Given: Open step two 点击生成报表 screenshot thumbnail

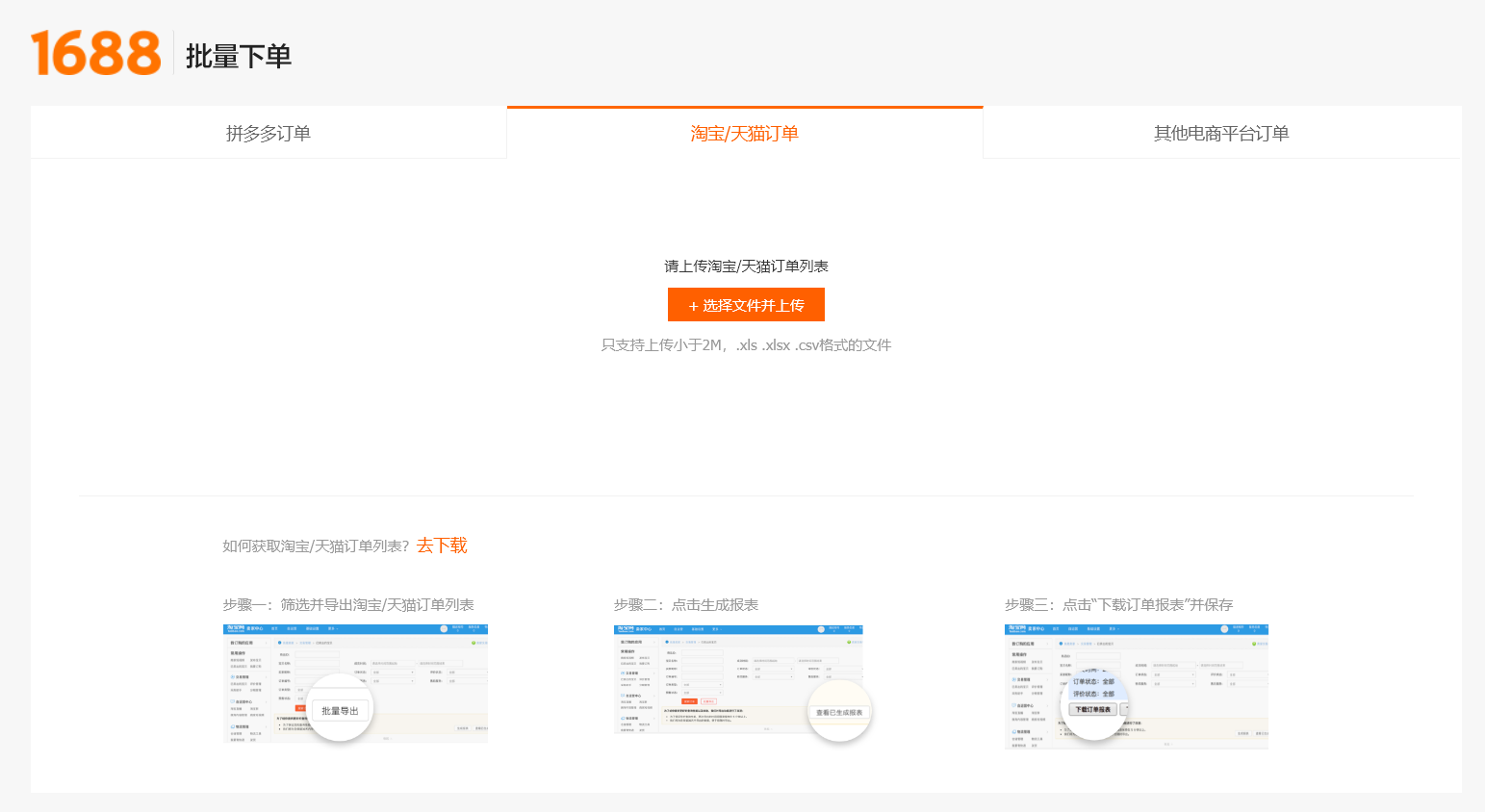Looking at the screenshot, I should (x=742, y=683).
